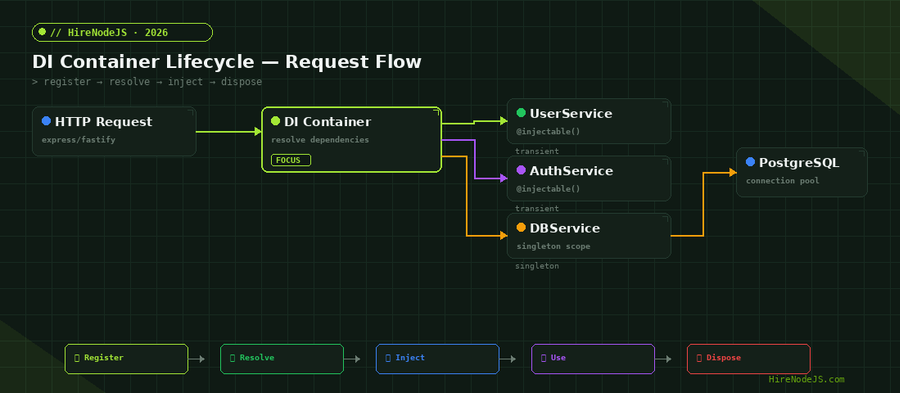The height and width of the screenshot is (393, 900).
Task: Select the DI Container node
Action: pos(352,139)
